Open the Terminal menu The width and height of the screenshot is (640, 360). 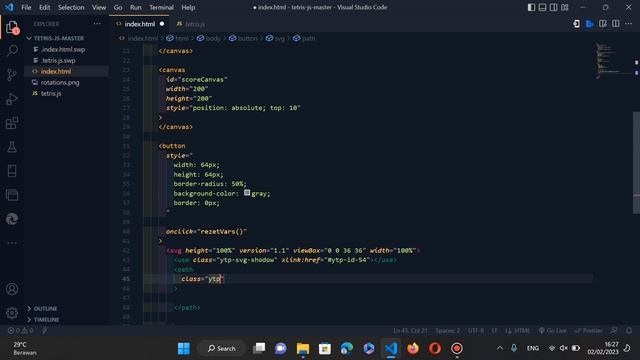click(x=161, y=7)
